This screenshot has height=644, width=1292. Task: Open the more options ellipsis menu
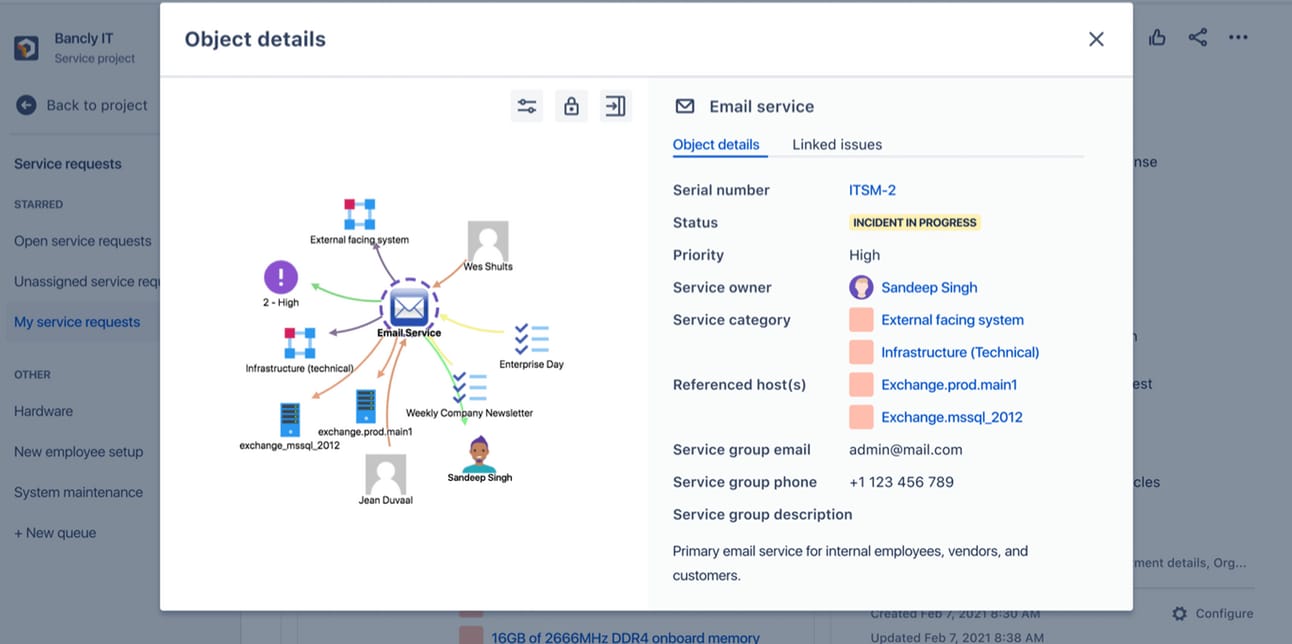click(1238, 38)
